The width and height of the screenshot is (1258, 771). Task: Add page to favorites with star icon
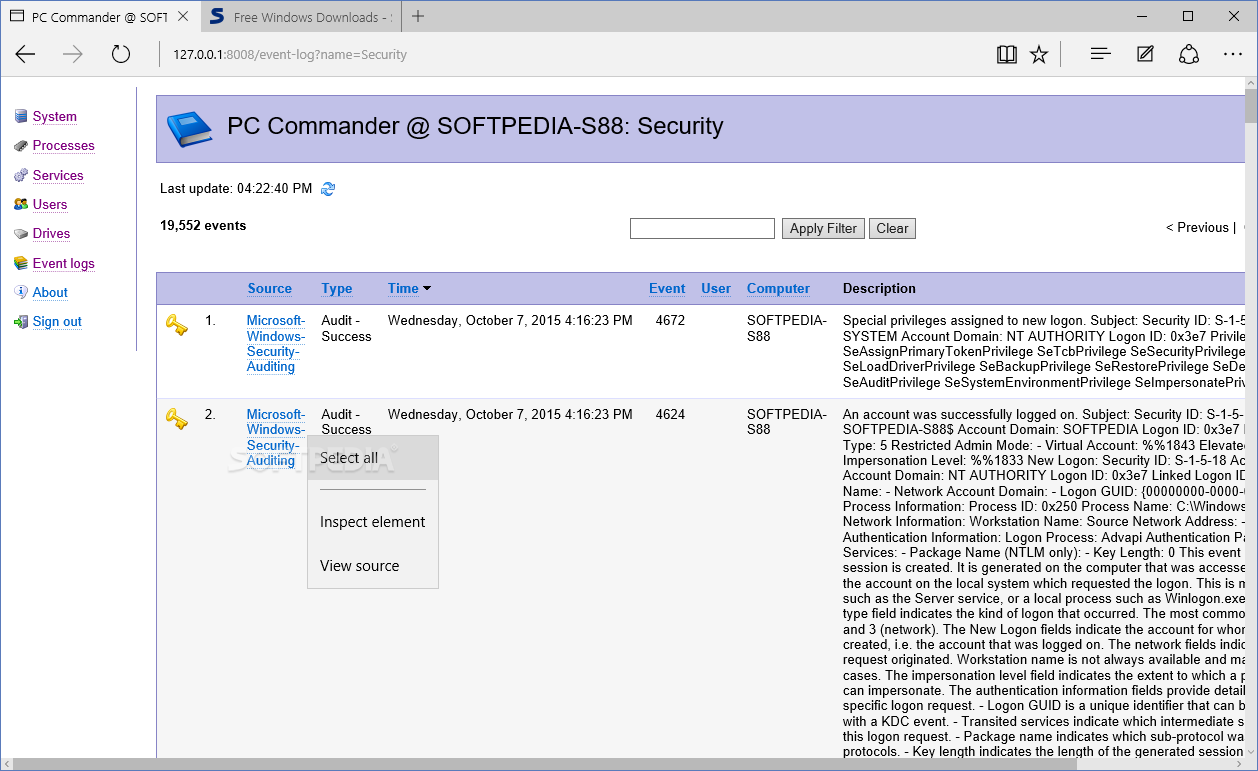[x=1039, y=54]
